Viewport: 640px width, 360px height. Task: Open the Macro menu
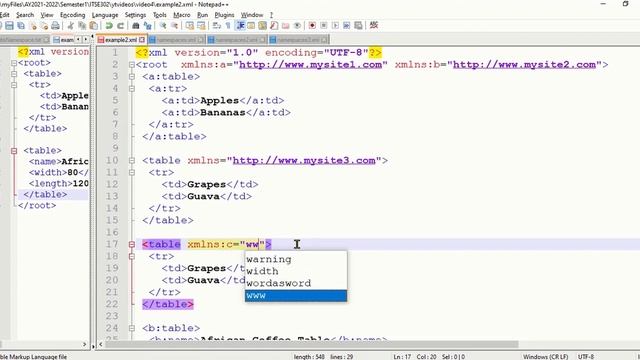(182, 15)
